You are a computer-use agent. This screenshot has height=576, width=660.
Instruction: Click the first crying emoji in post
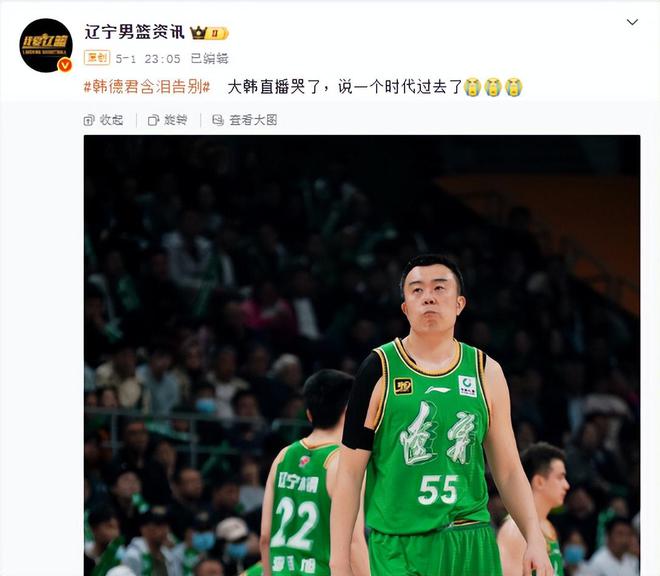[x=472, y=87]
